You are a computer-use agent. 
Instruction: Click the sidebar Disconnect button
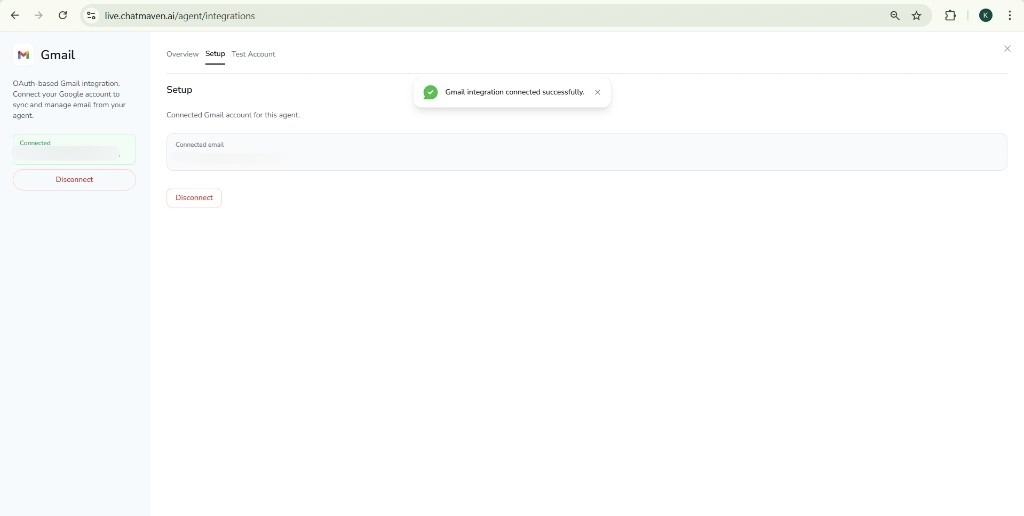(x=74, y=180)
